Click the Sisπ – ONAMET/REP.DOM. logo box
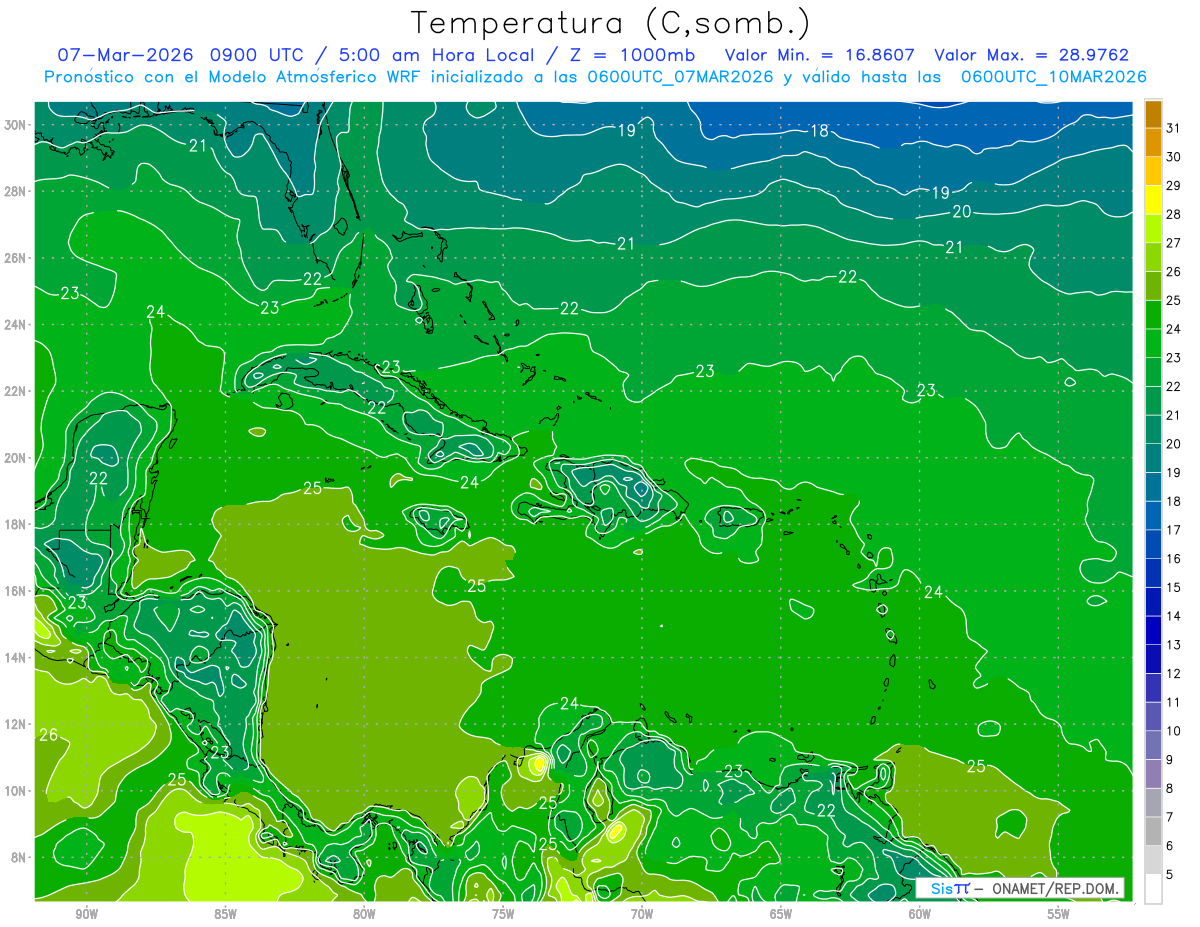The width and height of the screenshot is (1200, 927). pyautogui.click(x=1020, y=888)
